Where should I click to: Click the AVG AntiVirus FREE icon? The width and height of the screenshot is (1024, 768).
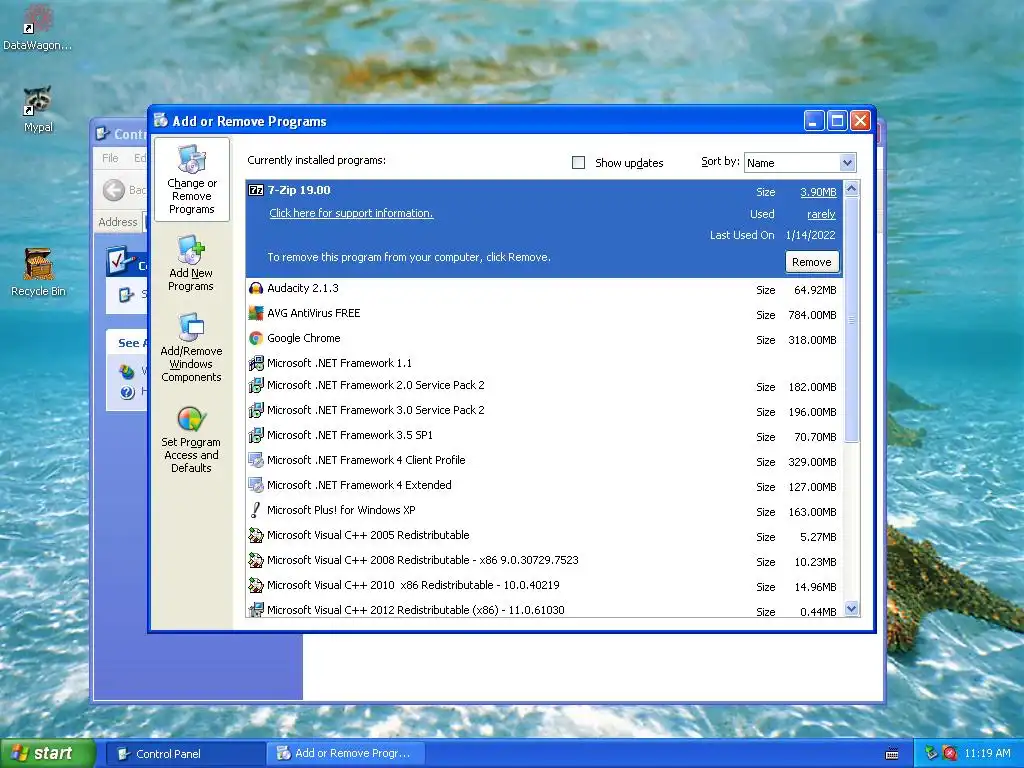[x=256, y=313]
